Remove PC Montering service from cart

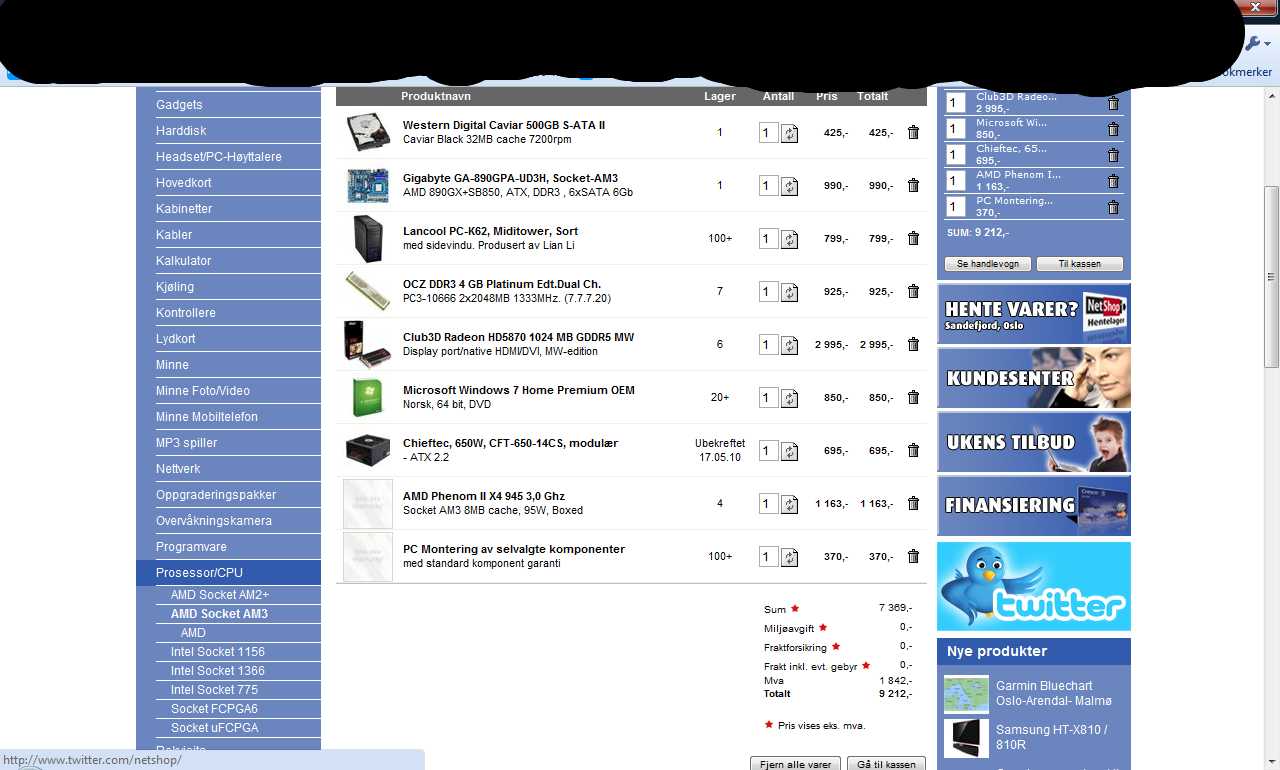[913, 556]
